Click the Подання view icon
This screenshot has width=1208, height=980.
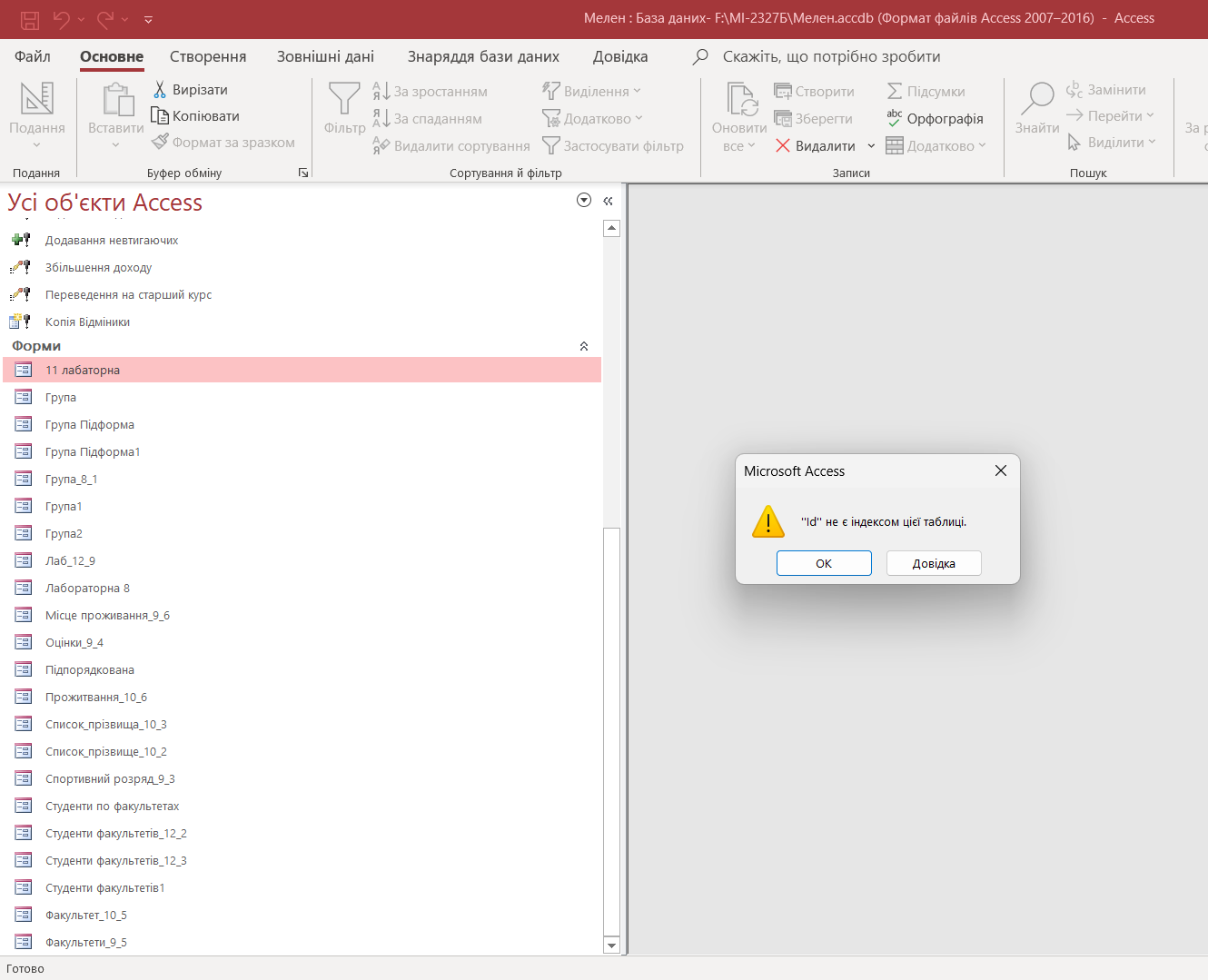click(x=37, y=98)
